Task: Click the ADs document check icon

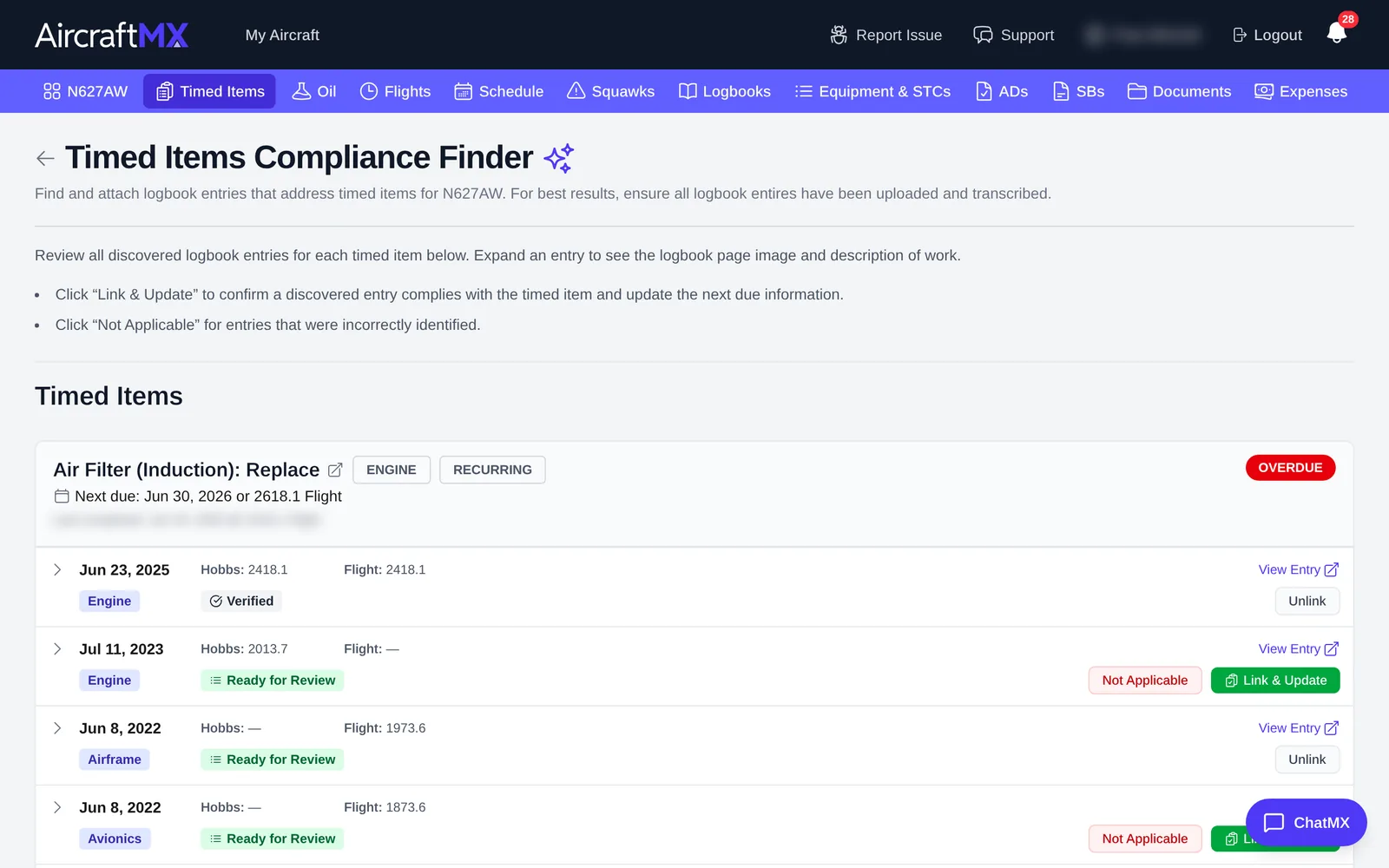Action: pos(984,91)
